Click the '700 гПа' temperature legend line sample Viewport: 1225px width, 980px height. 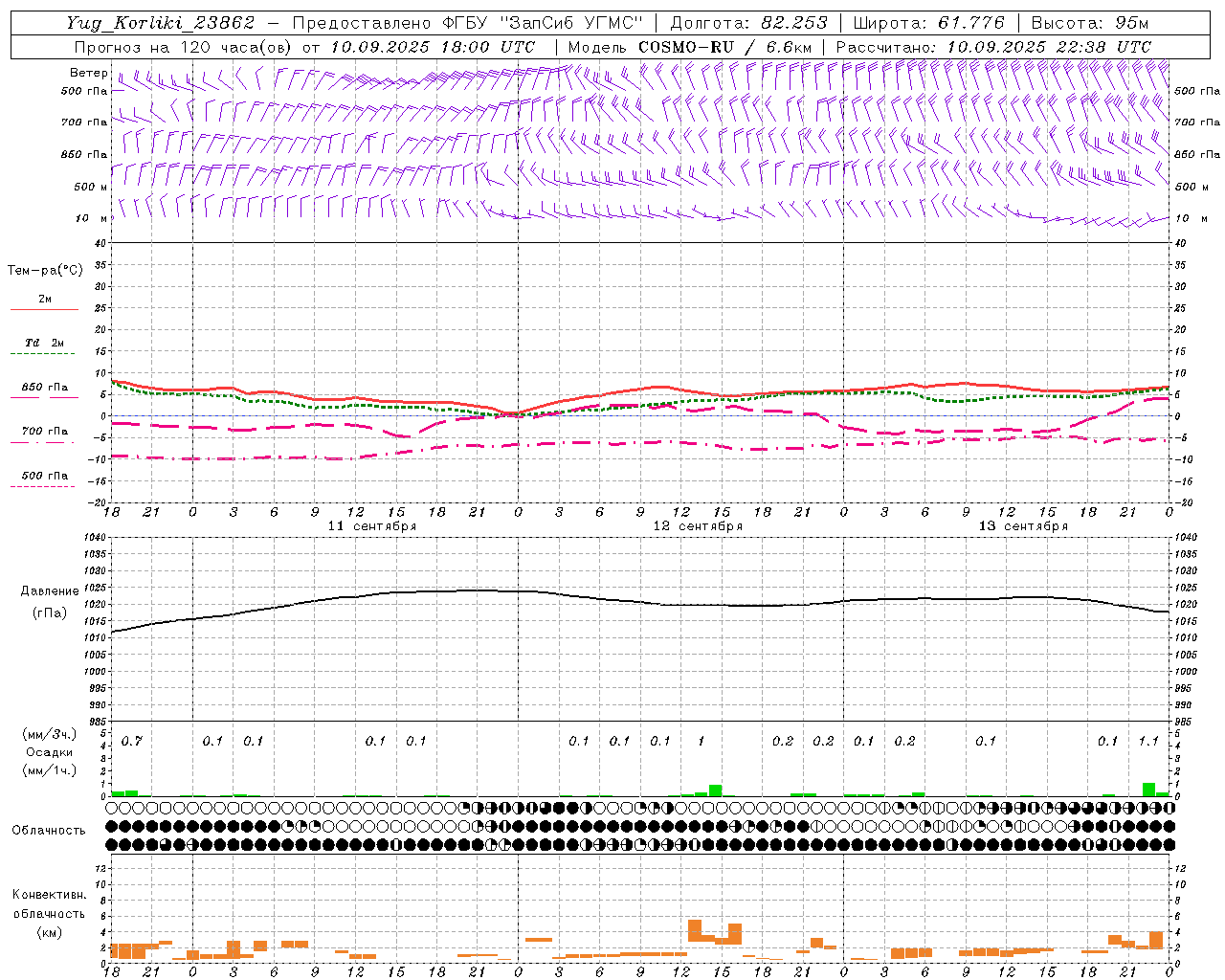tap(42, 443)
